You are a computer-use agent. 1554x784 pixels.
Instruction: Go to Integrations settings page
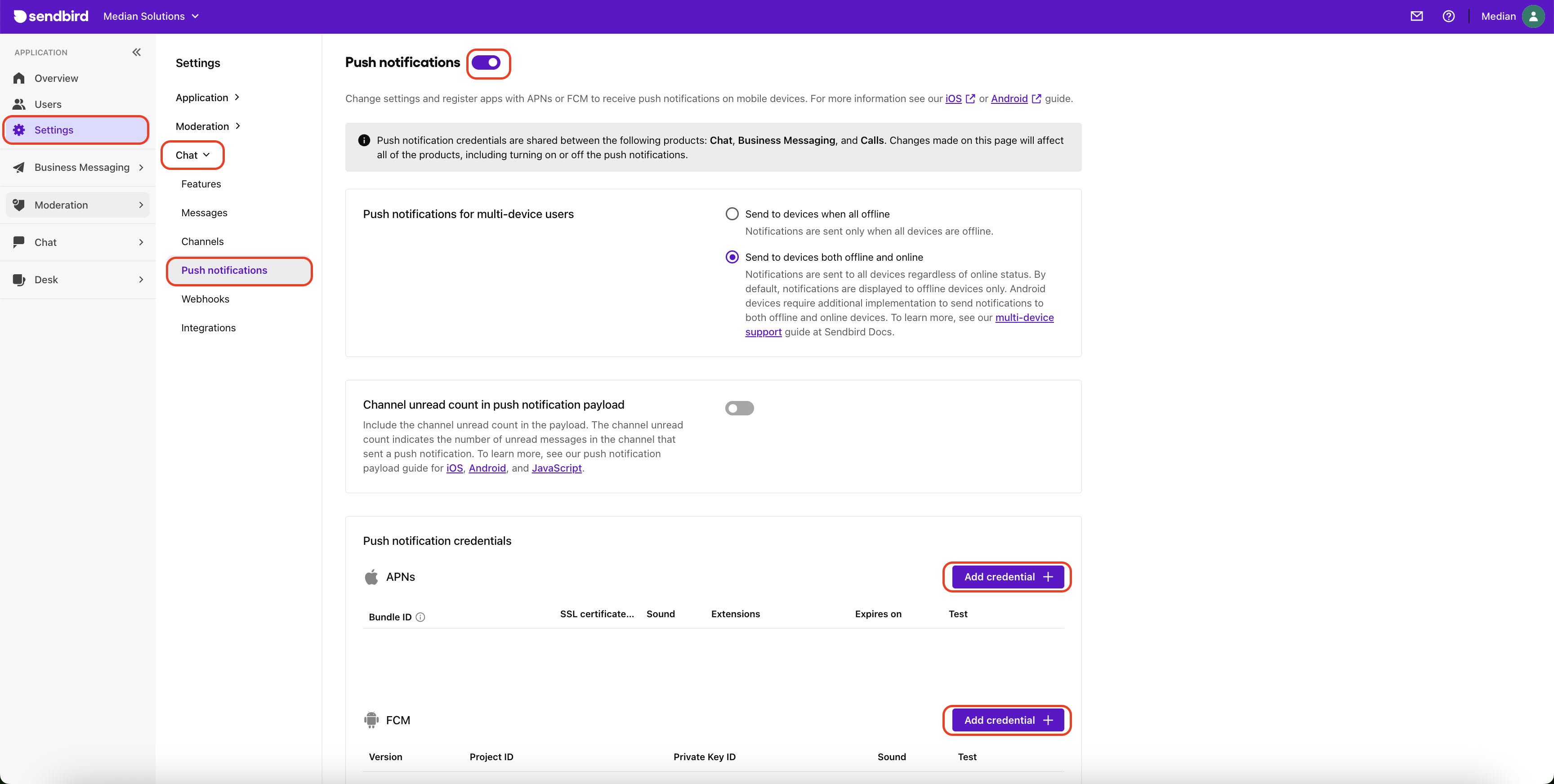208,328
